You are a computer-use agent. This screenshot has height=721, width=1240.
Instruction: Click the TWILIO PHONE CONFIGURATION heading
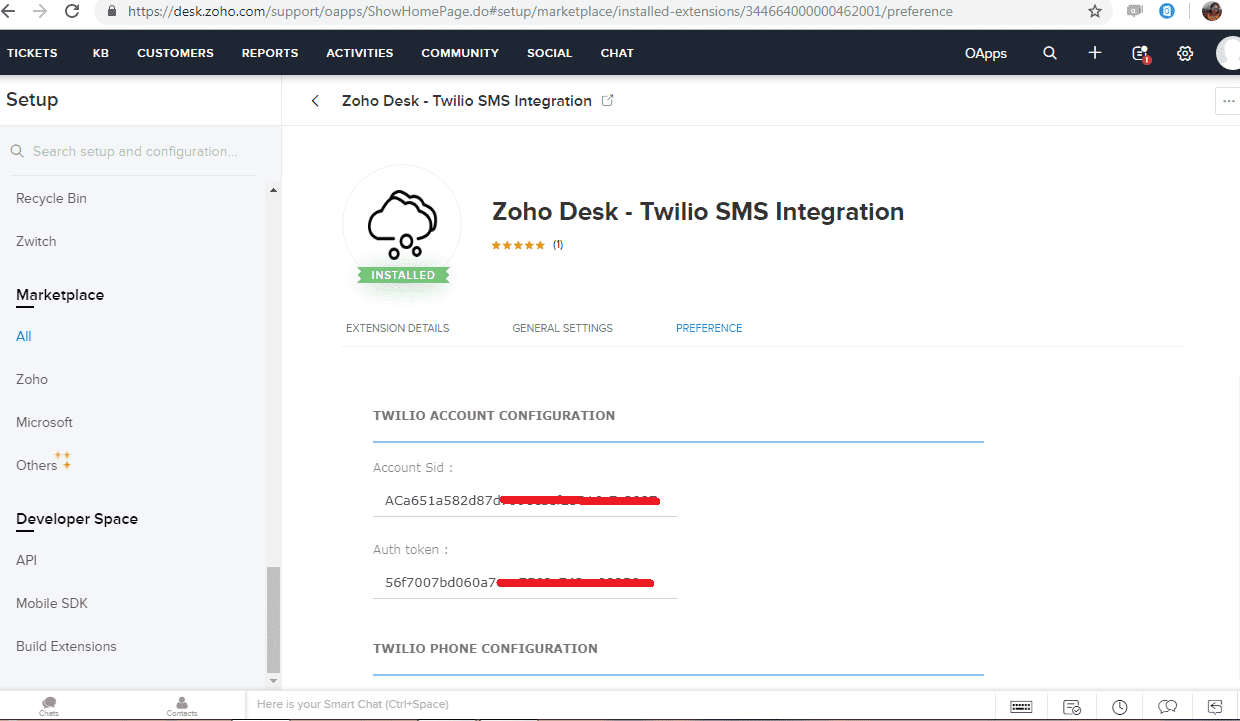point(485,649)
